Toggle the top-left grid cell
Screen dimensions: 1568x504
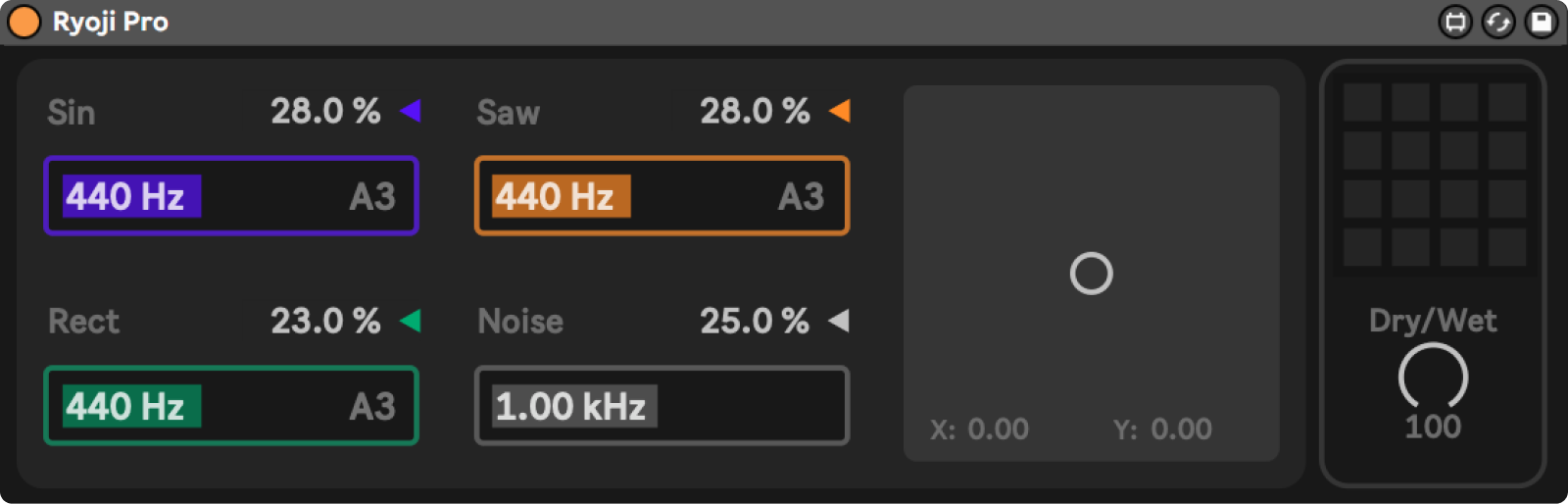[x=1362, y=102]
